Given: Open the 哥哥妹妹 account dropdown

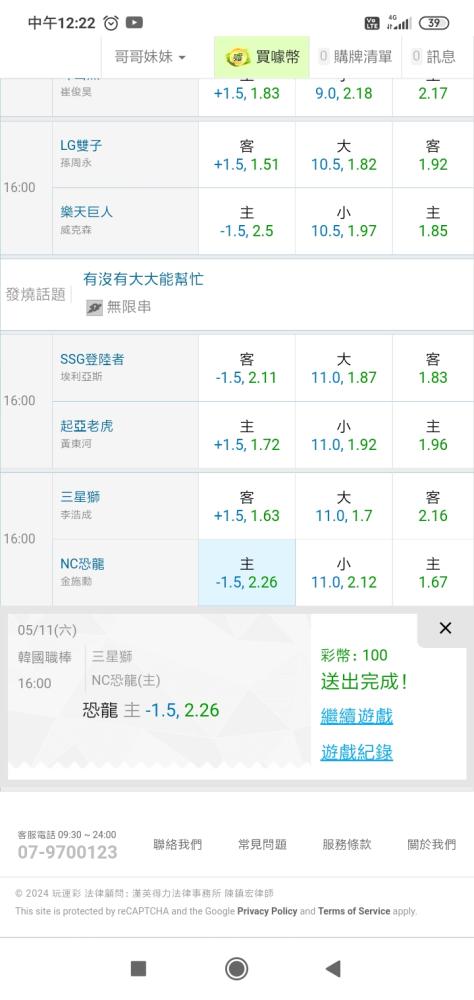Looking at the screenshot, I should coord(150,57).
